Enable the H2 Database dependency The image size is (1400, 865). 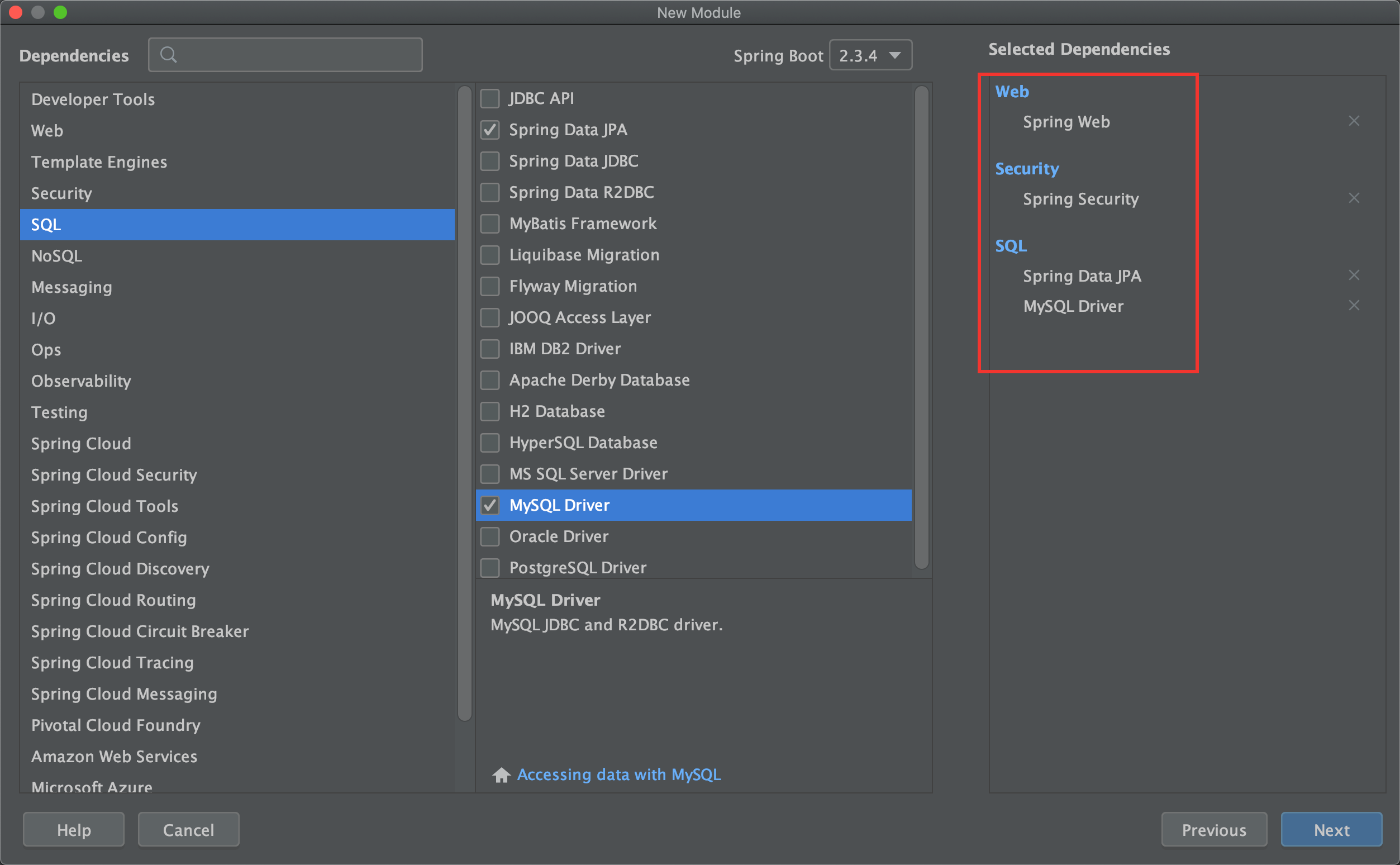point(489,411)
